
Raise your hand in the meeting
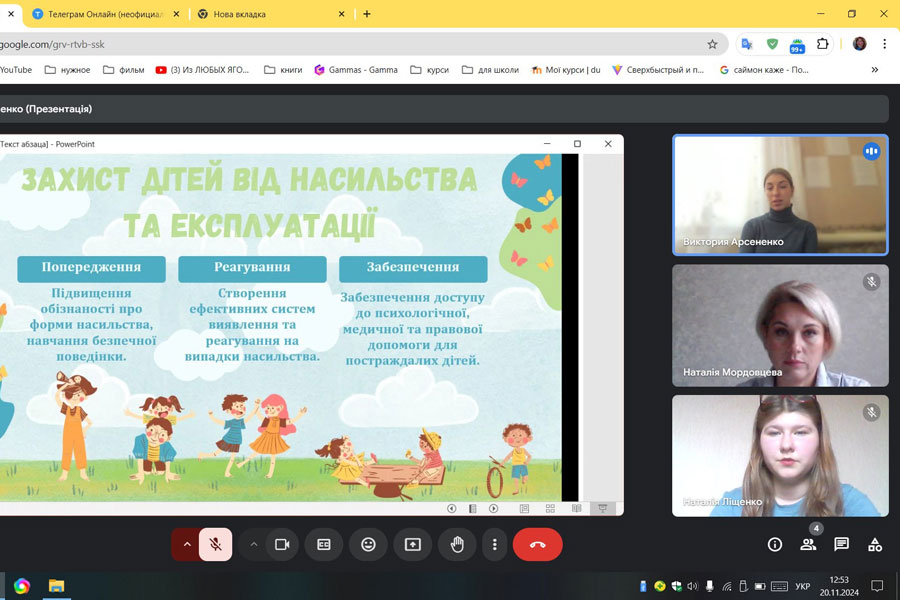[457, 544]
